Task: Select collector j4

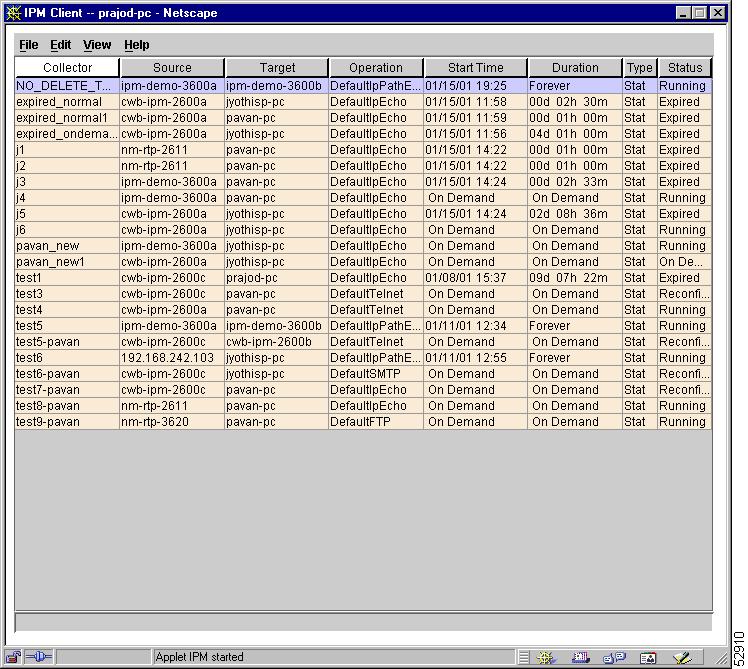Action: pos(363,198)
